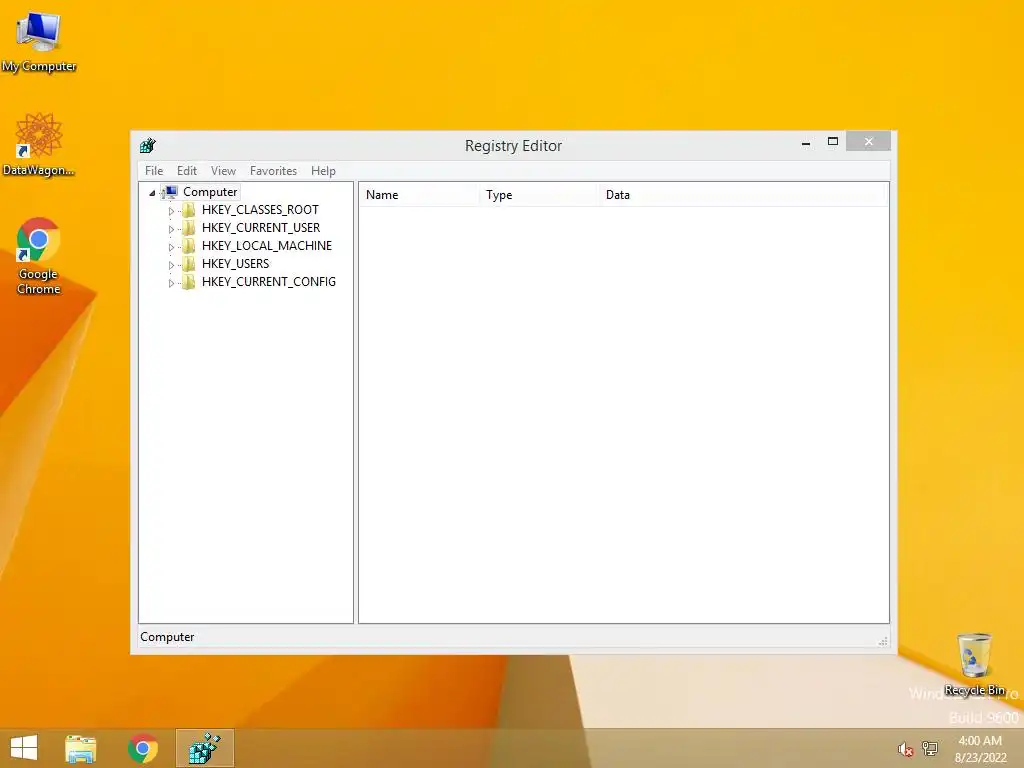Select the Computer tree node
Viewport: 1024px width, 768px height.
tap(210, 192)
